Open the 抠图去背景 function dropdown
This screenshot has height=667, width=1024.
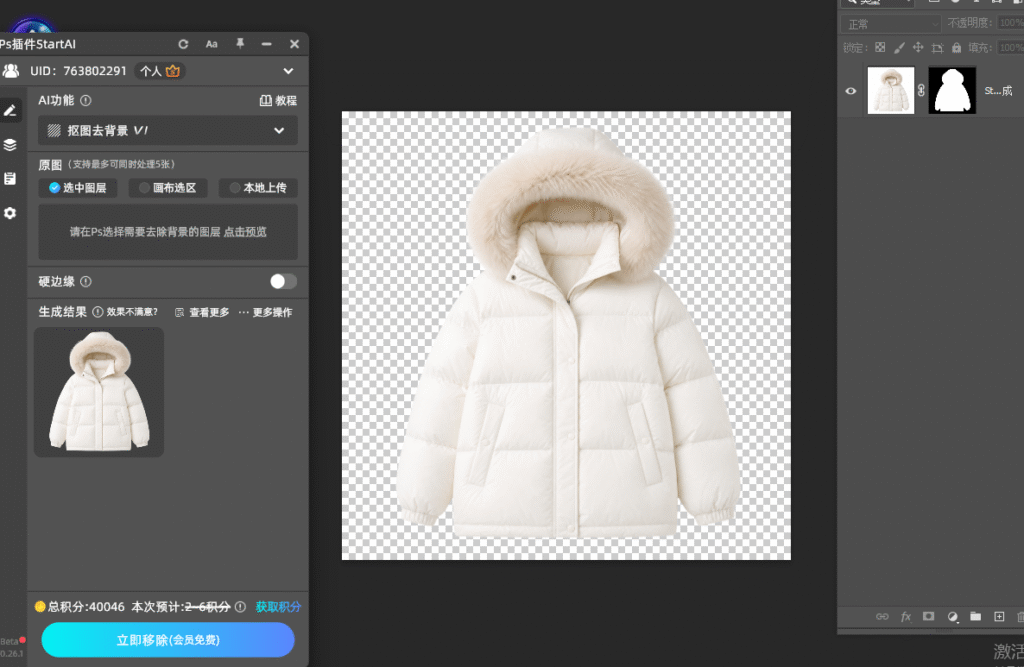tap(168, 131)
